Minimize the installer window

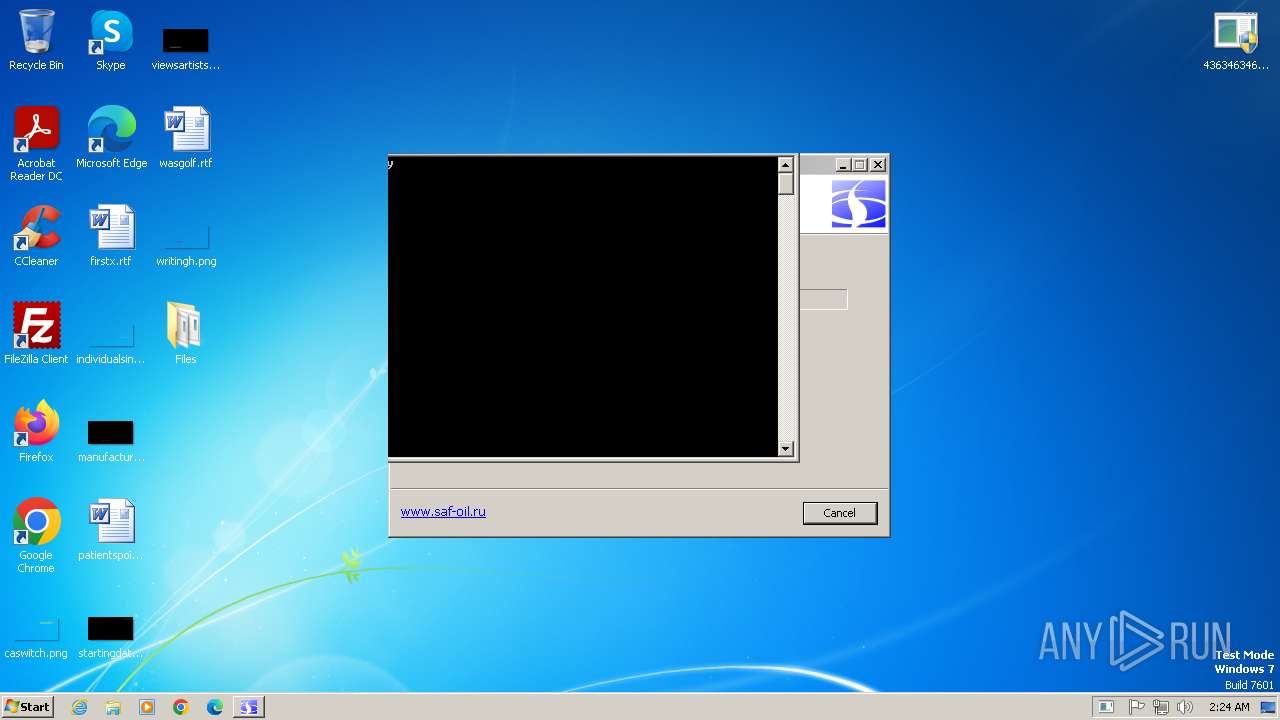[x=843, y=165]
